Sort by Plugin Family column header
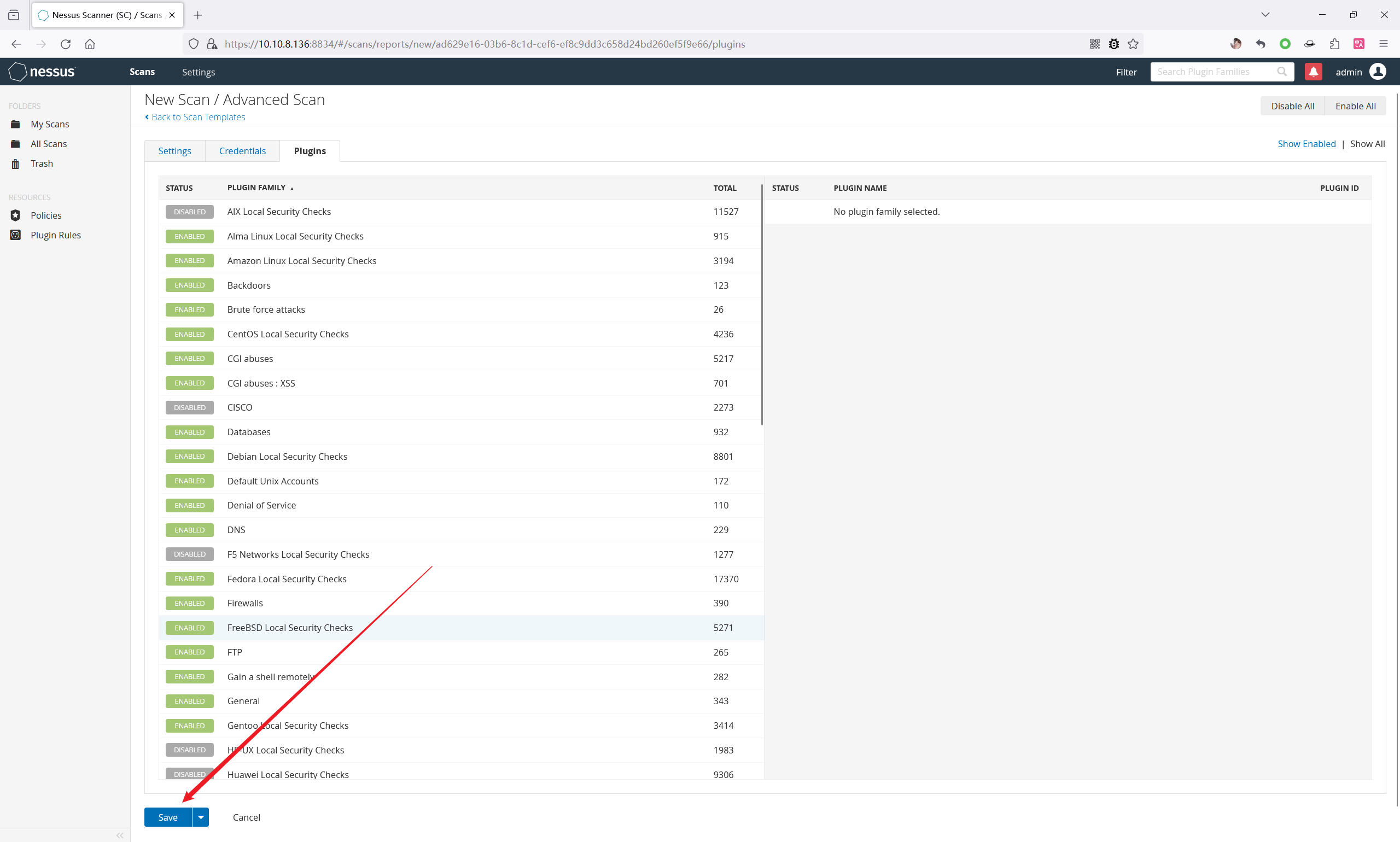The height and width of the screenshot is (842, 1400). (260, 188)
